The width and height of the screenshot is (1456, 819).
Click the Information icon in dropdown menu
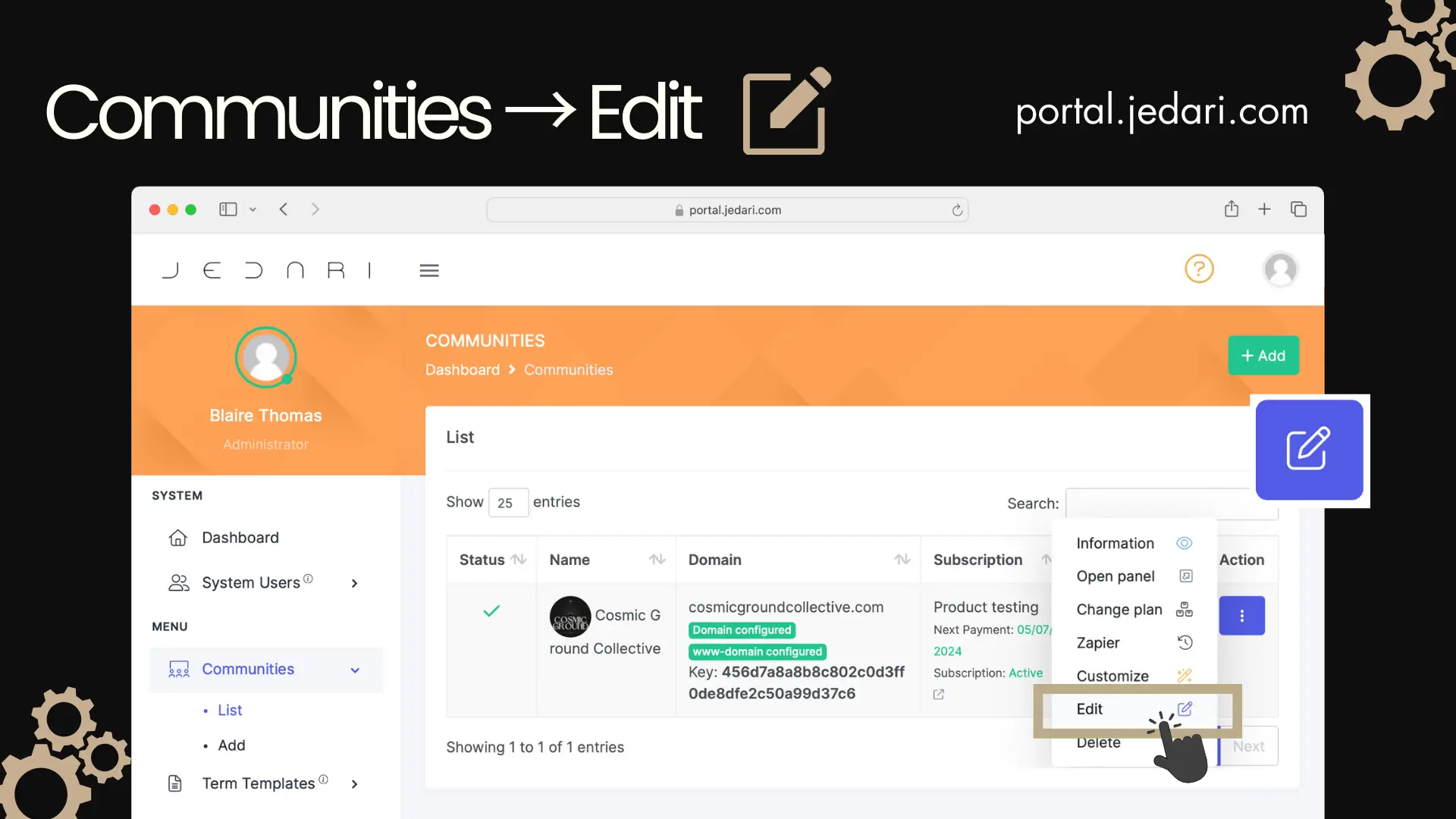click(1184, 543)
